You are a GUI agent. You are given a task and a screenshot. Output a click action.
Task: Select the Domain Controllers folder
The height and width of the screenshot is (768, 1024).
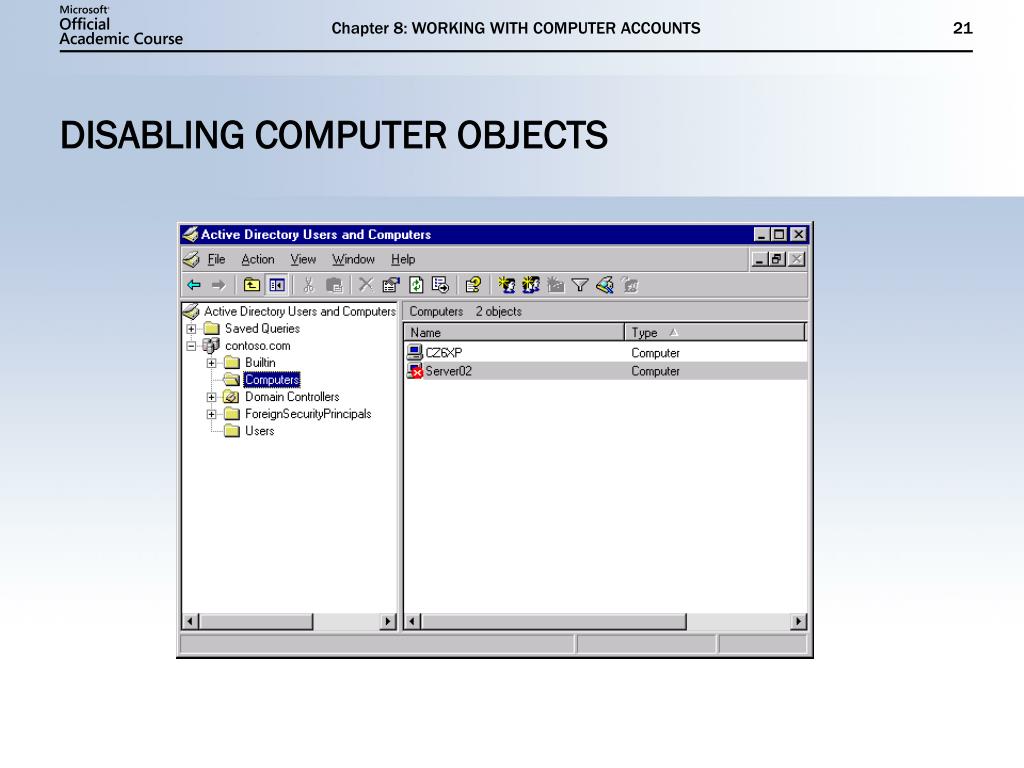292,397
